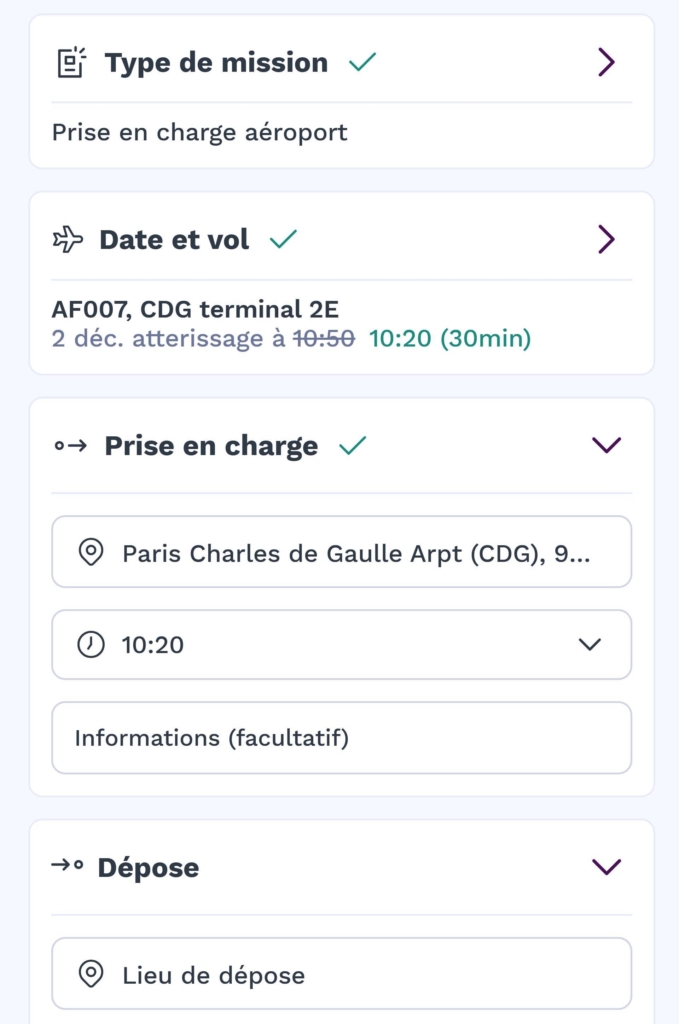The height and width of the screenshot is (1024, 679).
Task: Click the airplane icon beside Date et vol
Action: click(x=68, y=240)
